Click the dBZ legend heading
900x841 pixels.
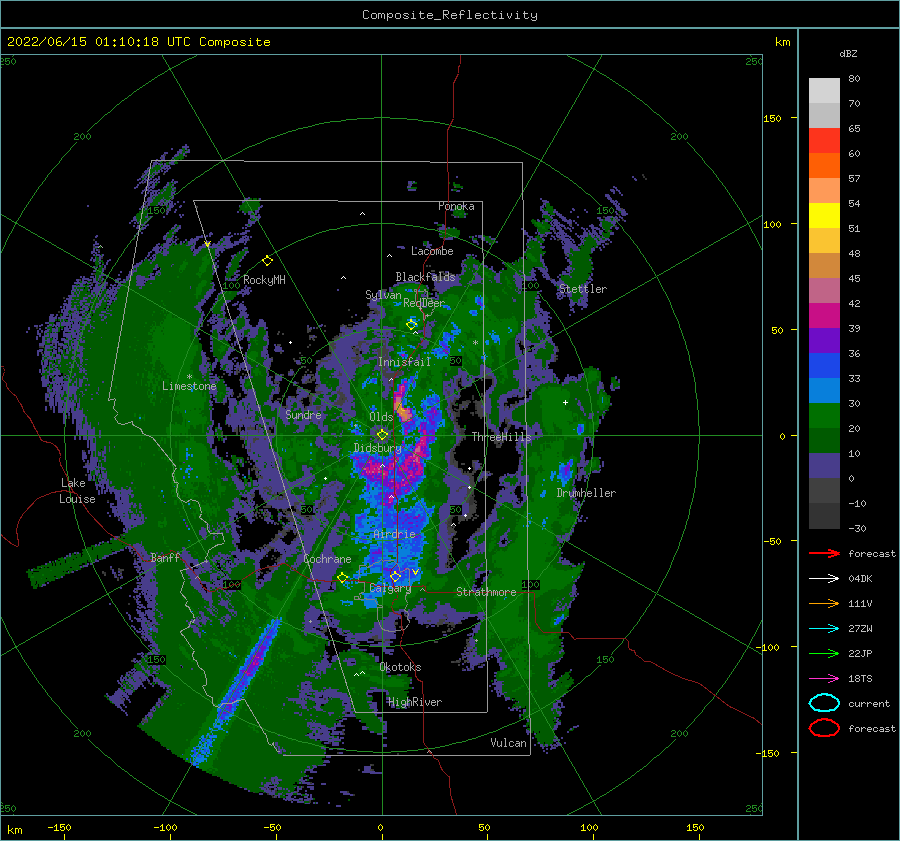(848, 54)
